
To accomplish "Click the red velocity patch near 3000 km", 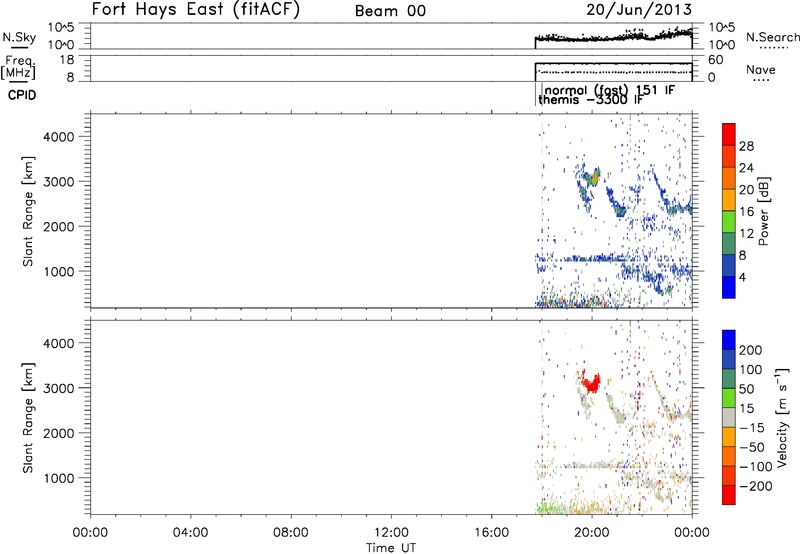I will pos(591,382).
